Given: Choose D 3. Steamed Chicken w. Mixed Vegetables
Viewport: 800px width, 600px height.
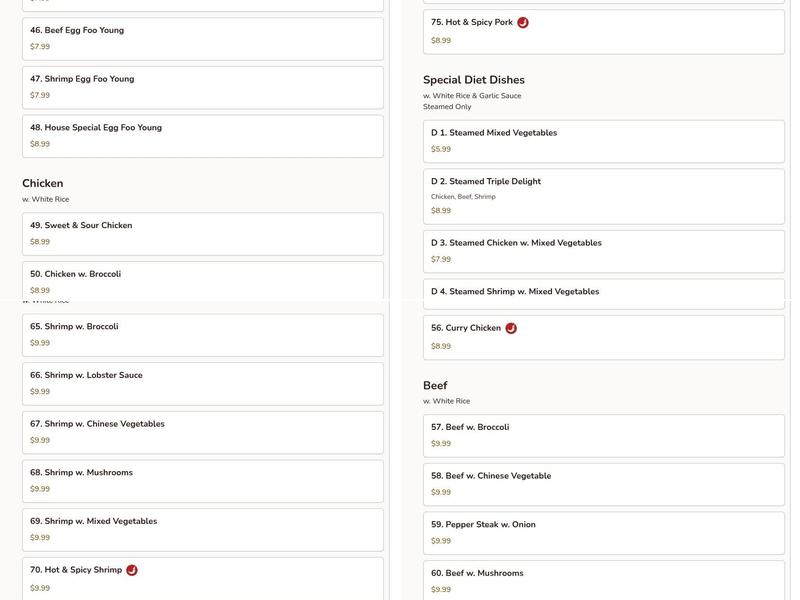Looking at the screenshot, I should point(603,251).
